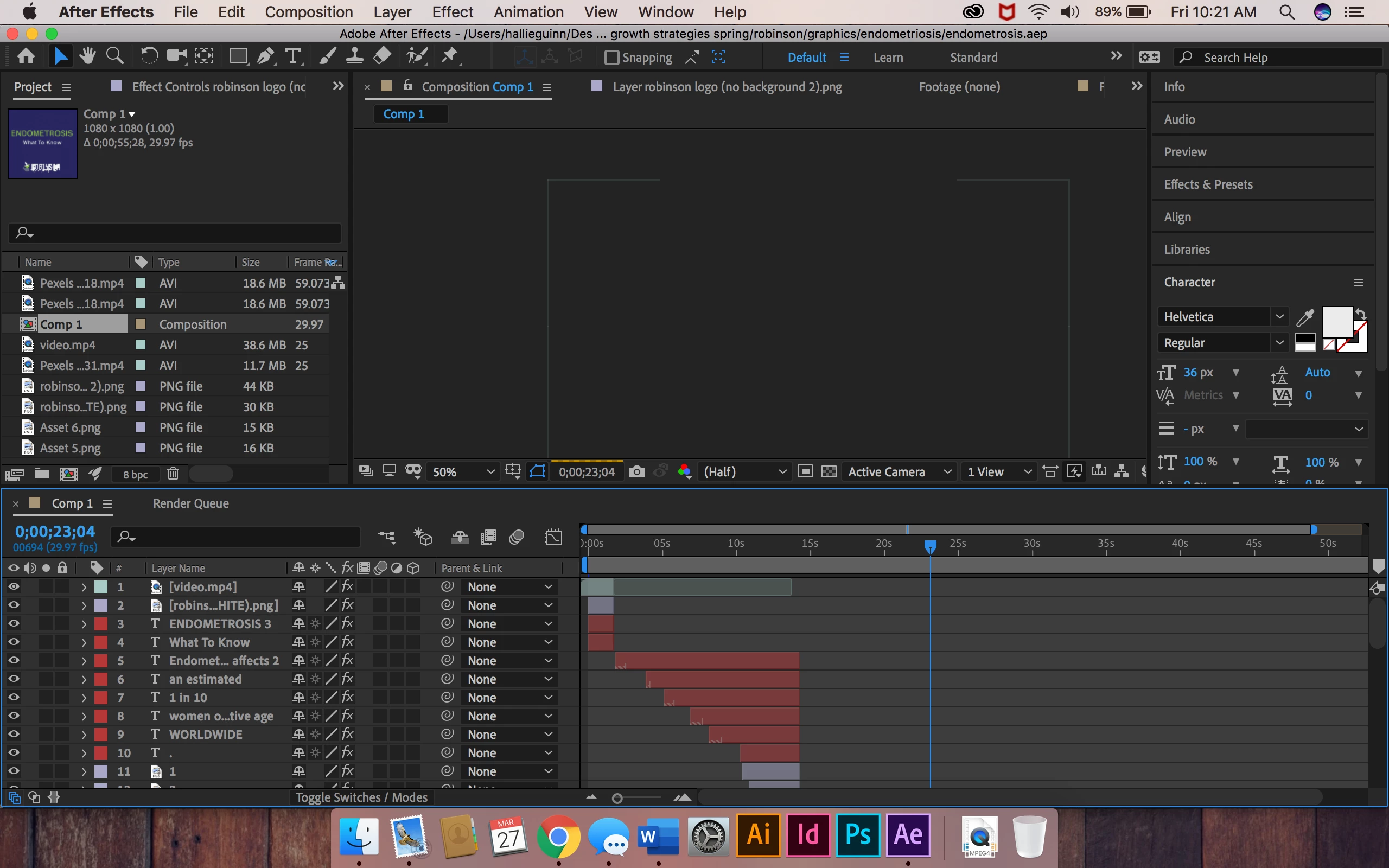
Task: Activate the Clone Stamp tool
Action: 354,56
